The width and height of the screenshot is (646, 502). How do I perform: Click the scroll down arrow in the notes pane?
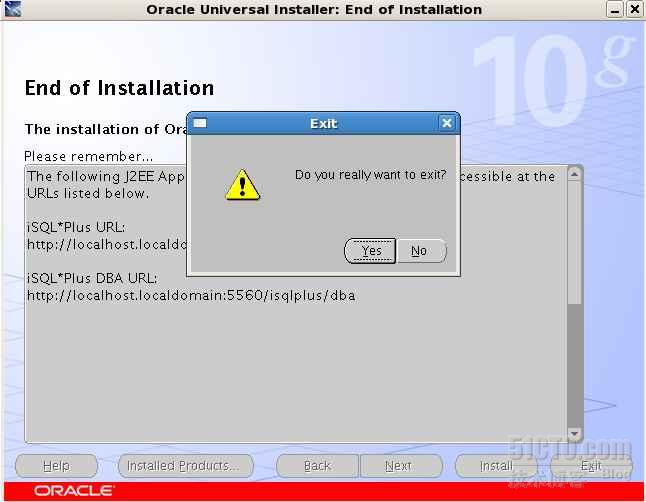(574, 433)
